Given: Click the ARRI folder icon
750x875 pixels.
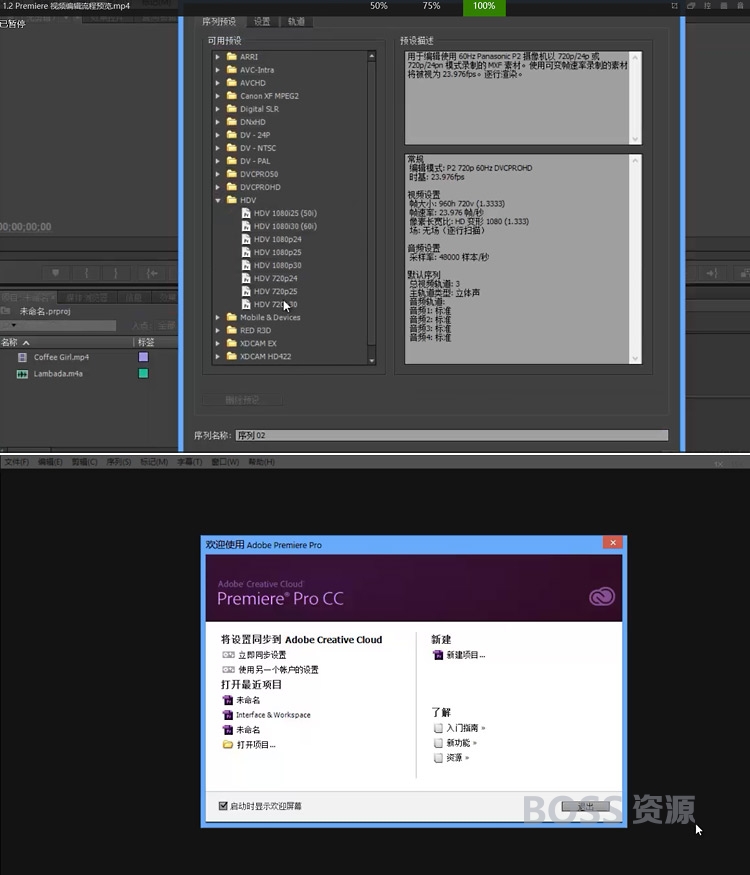Looking at the screenshot, I should click(x=232, y=56).
